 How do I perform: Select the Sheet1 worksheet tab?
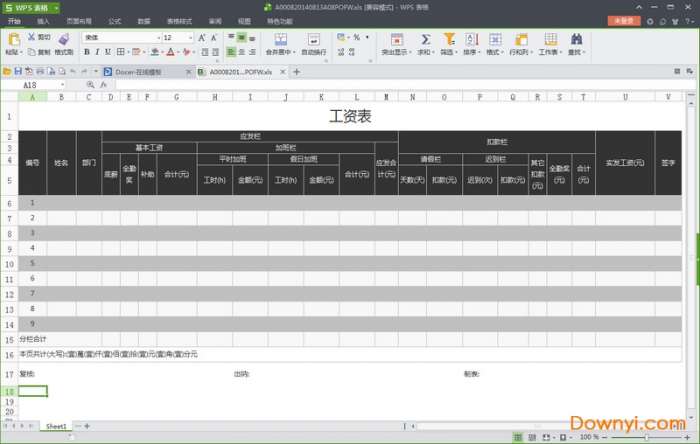tap(56, 426)
